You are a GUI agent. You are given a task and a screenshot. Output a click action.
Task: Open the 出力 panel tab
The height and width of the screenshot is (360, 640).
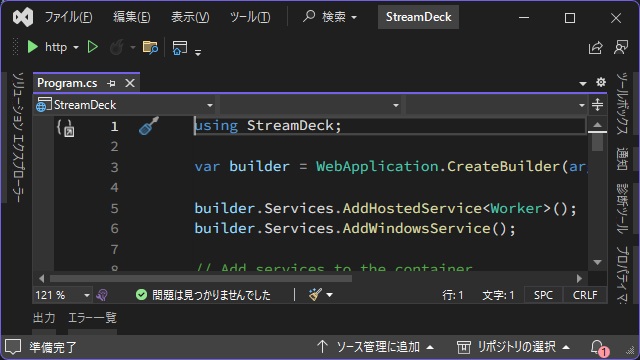click(44, 318)
